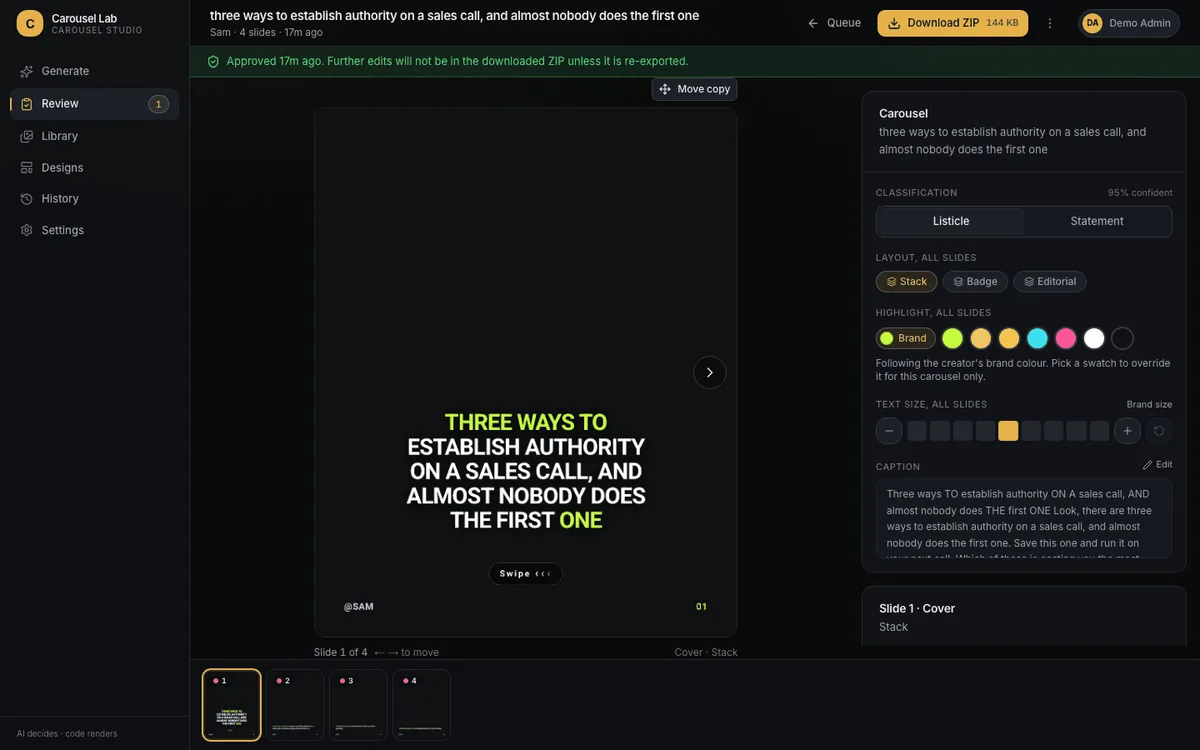Click the Carousel heading in right panel
Viewport: 1200px width, 750px height.
(903, 113)
